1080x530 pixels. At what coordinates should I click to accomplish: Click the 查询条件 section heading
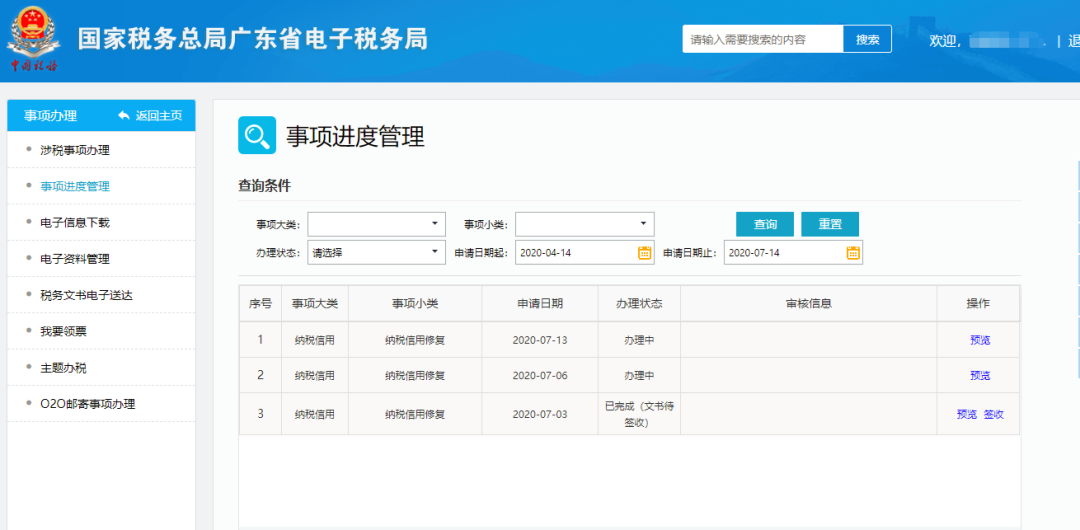tap(264, 185)
